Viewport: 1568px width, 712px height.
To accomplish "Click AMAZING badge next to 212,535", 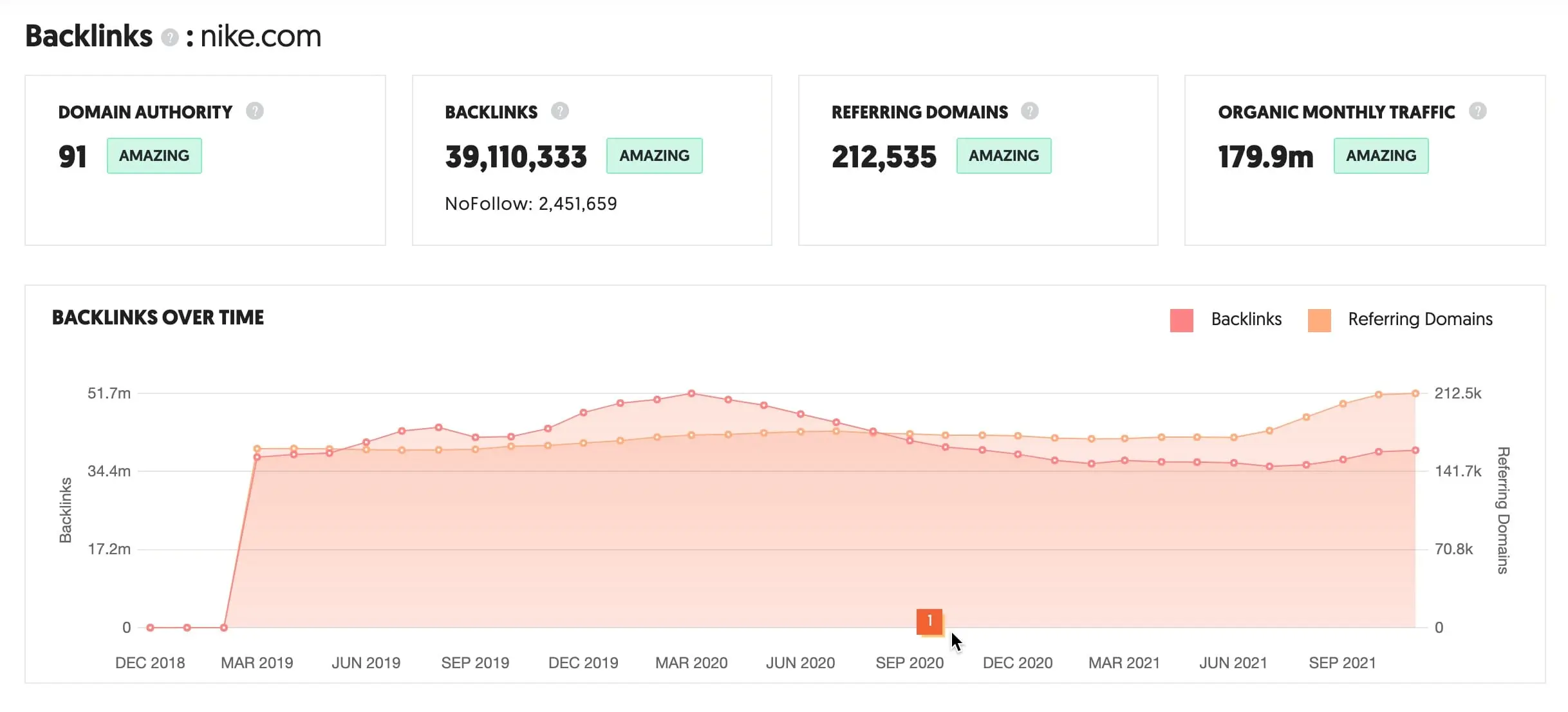I will [1003, 156].
